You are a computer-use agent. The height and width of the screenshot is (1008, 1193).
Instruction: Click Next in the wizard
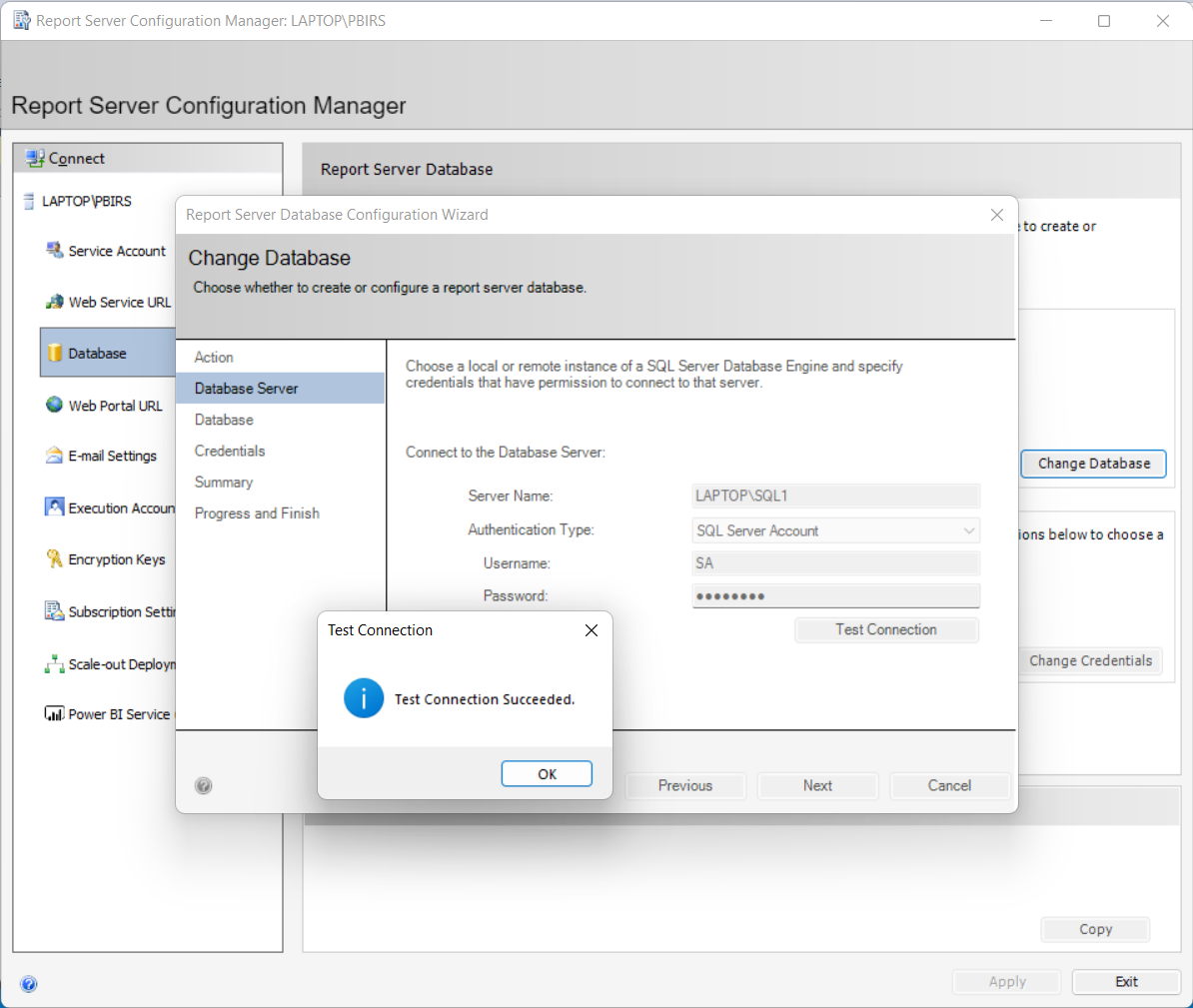tap(817, 785)
